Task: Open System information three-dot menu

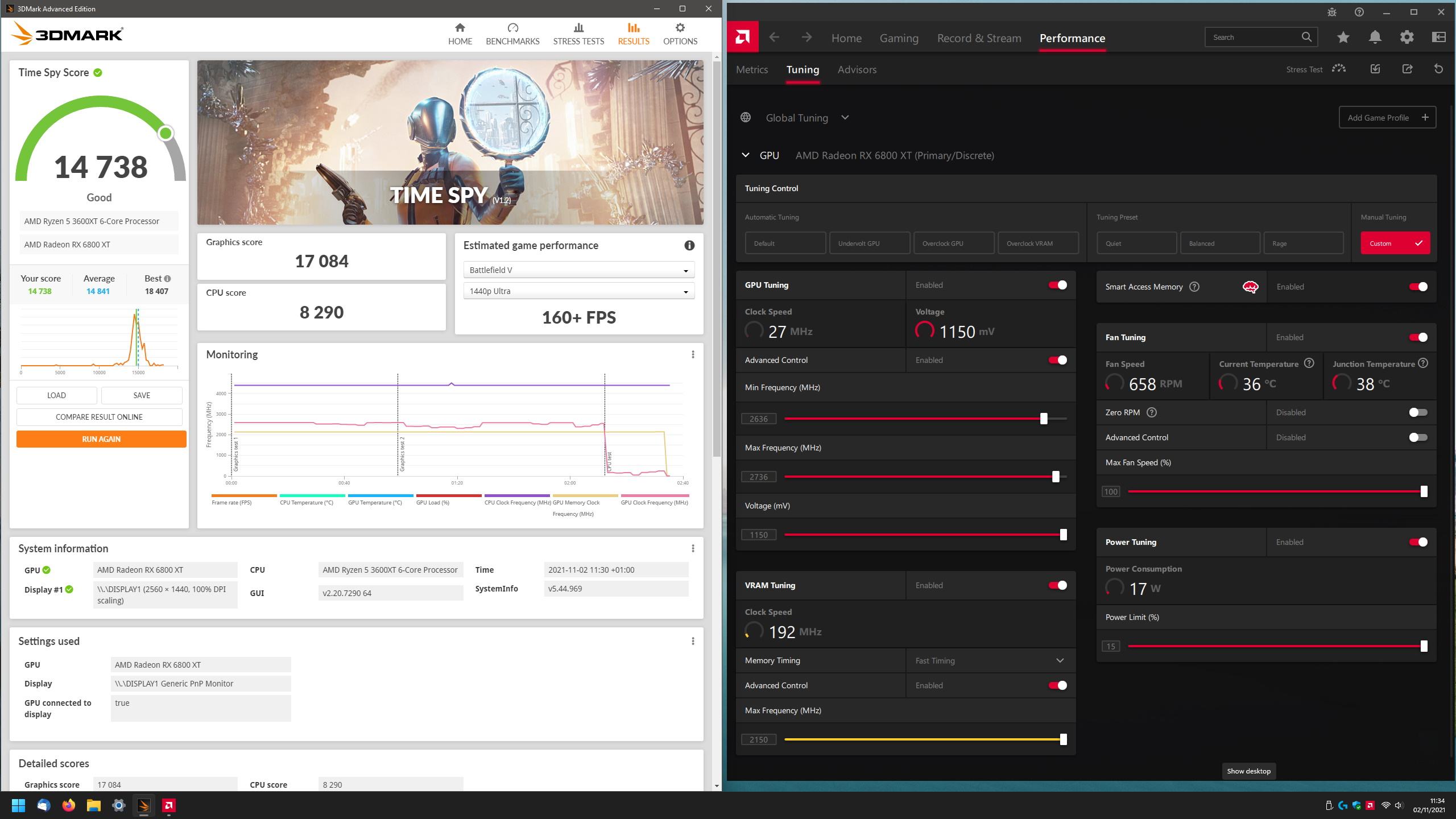Action: point(693,548)
